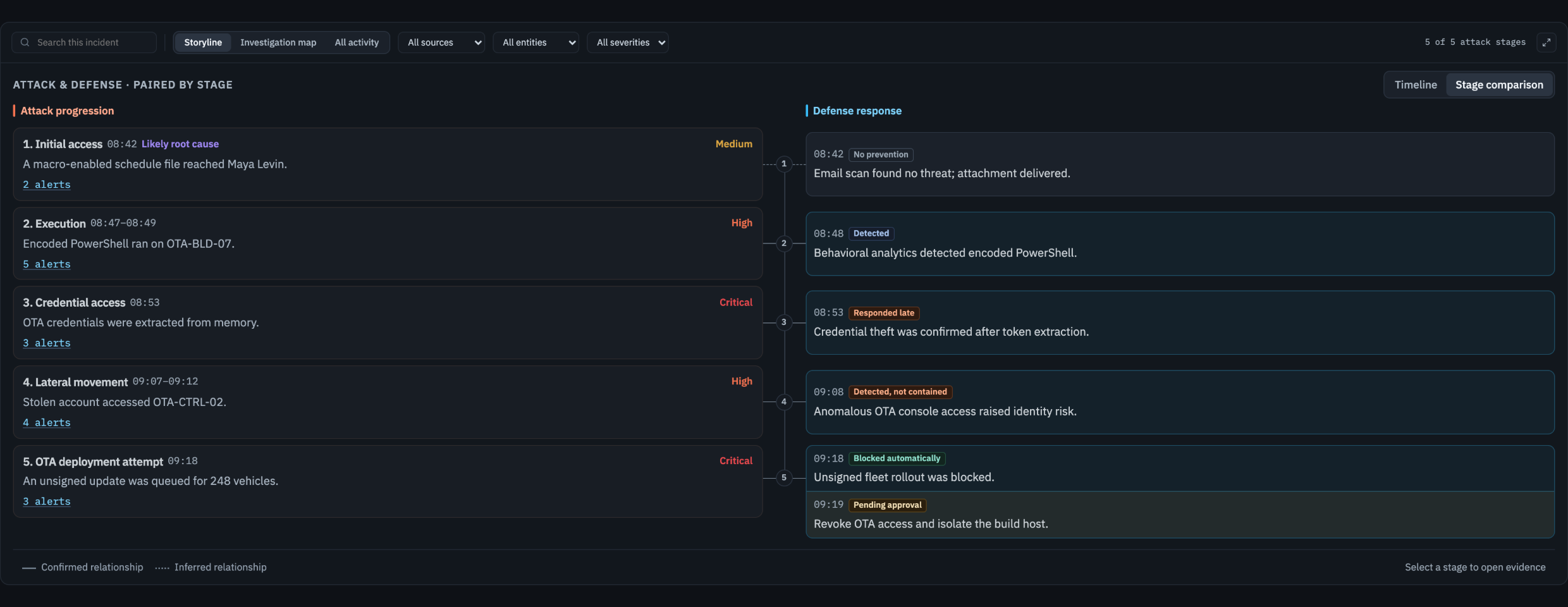
Task: Open the Behavioral analytics detected response card
Action: coord(1180,244)
